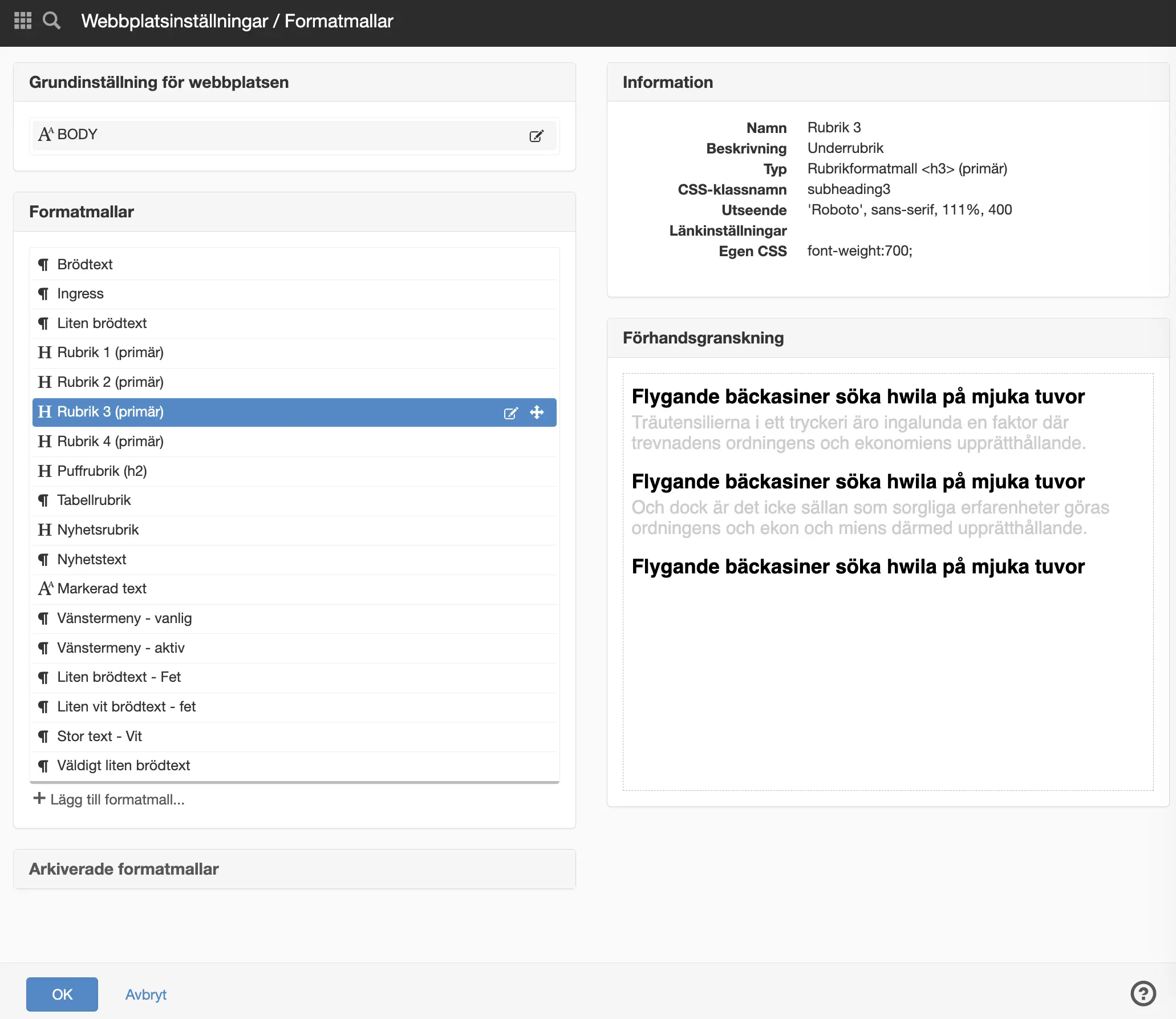Confirm with the OK button
Viewport: 1176px width, 1019px height.
pyautogui.click(x=62, y=994)
